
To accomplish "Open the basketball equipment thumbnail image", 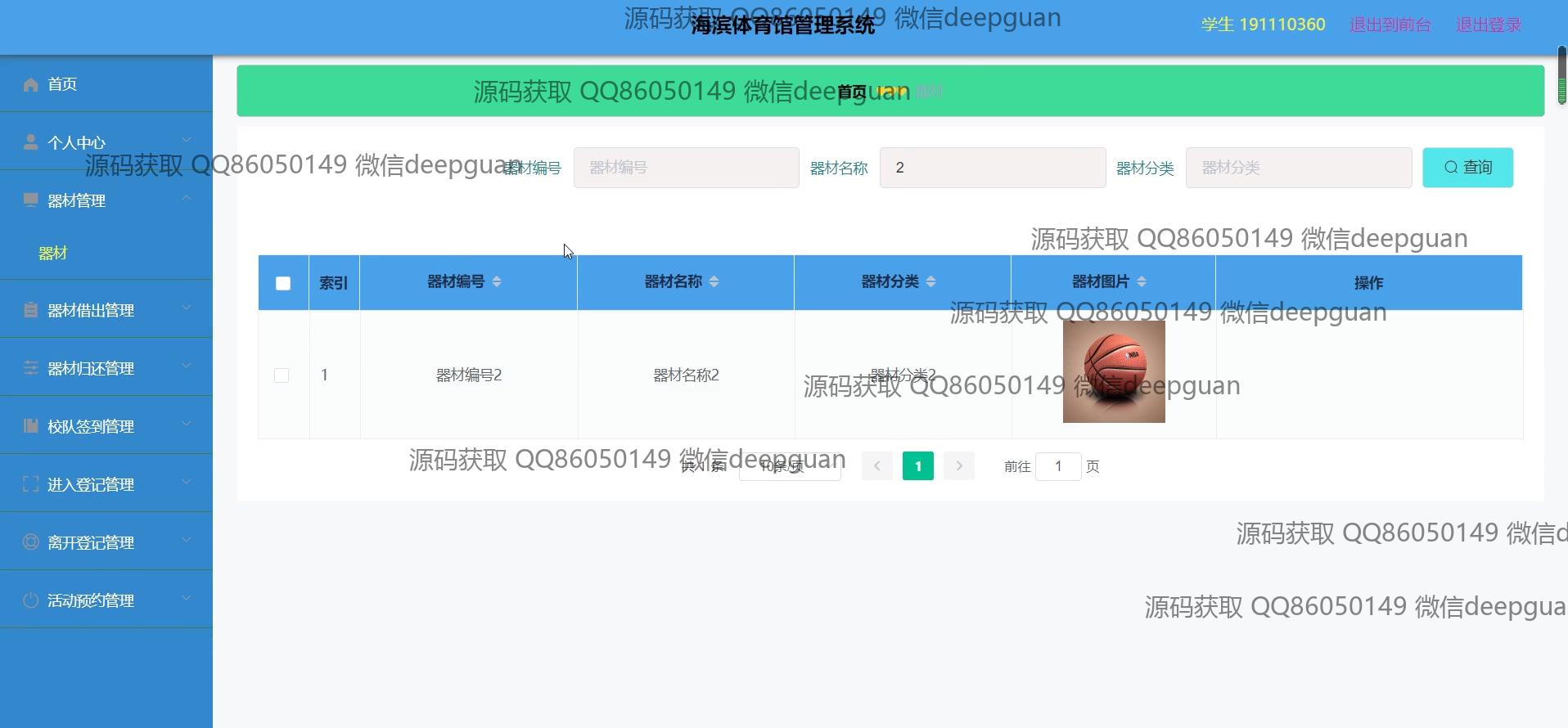I will (x=1113, y=372).
